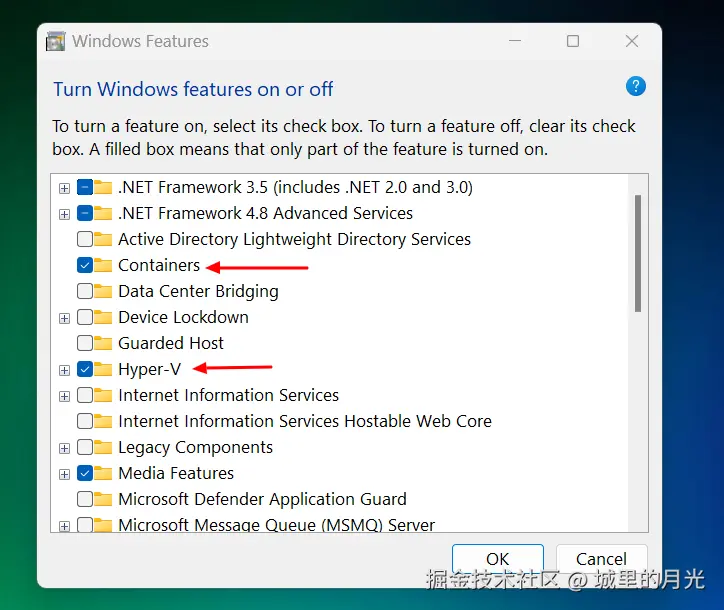
Task: Enable the Device Lockdown checkbox
Action: [85, 317]
